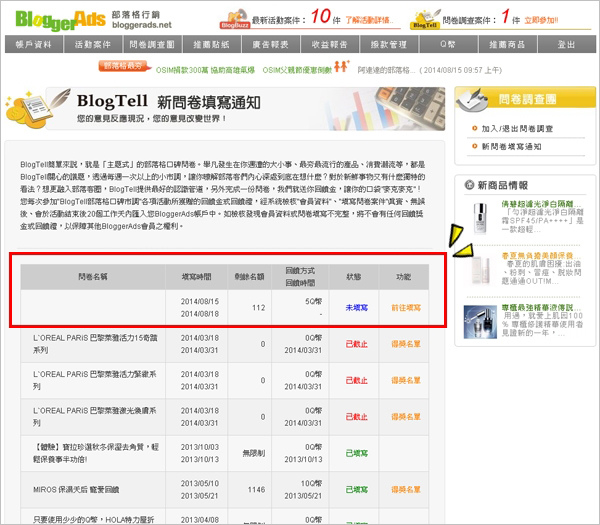The image size is (600, 525).
Task: Open the Q幣 menu
Action: point(448,44)
